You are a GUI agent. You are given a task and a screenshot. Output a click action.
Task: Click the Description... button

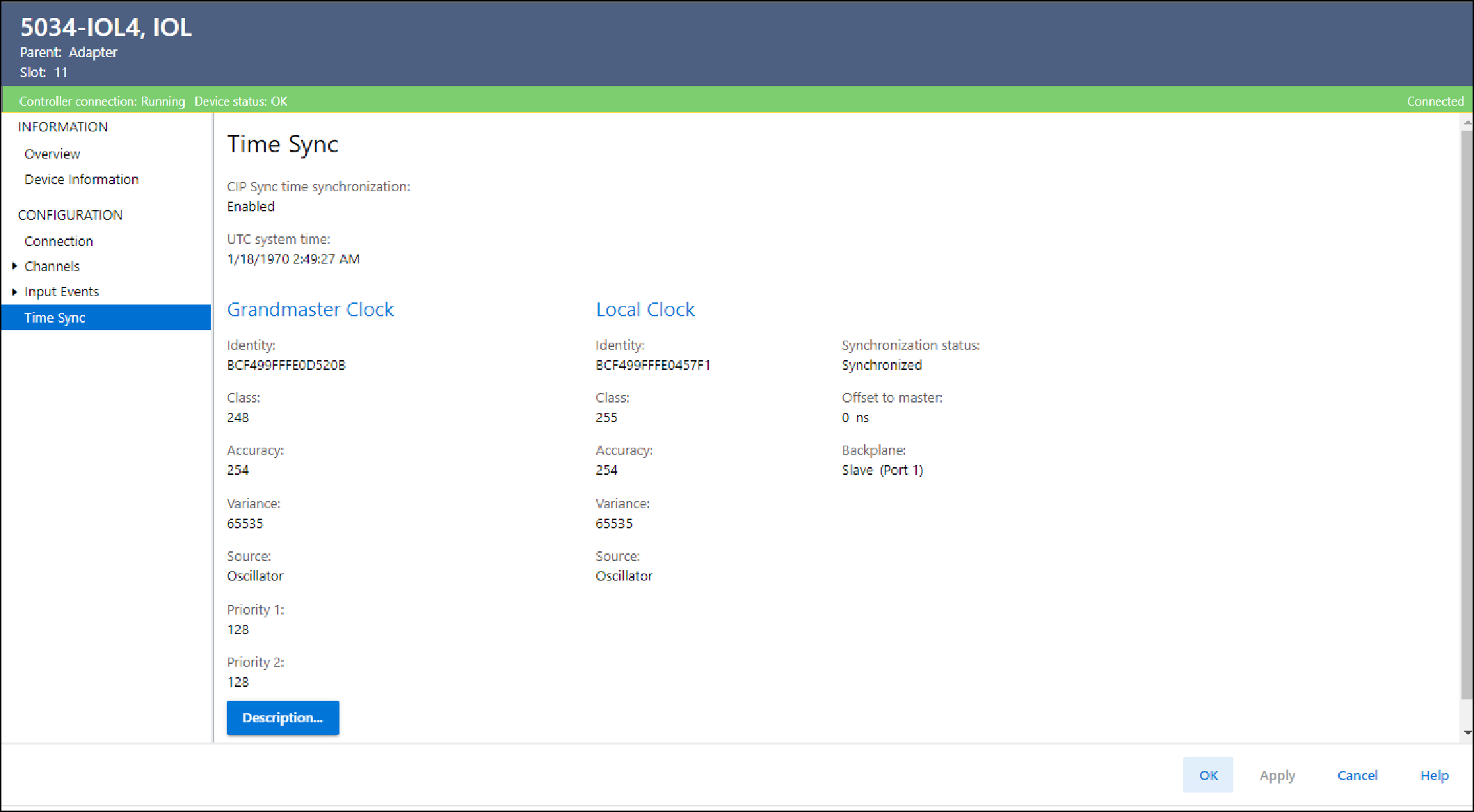(282, 717)
